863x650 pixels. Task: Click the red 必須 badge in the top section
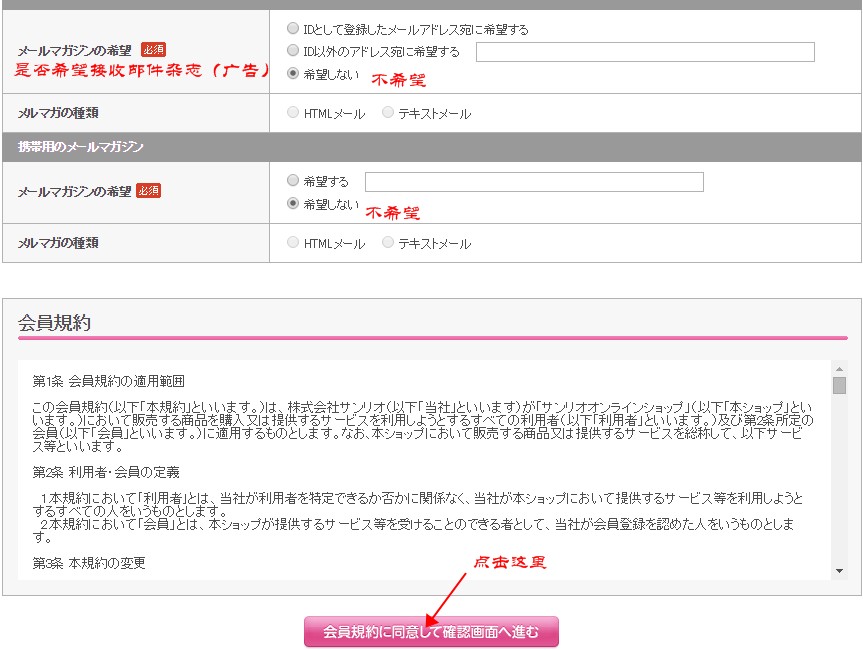[153, 49]
